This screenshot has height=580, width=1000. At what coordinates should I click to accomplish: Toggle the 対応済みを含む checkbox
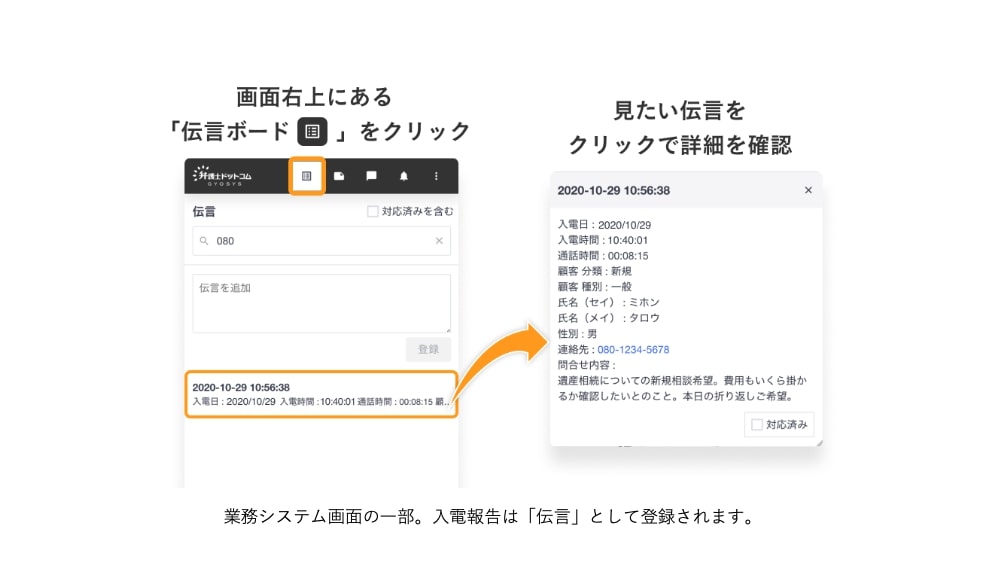(372, 211)
